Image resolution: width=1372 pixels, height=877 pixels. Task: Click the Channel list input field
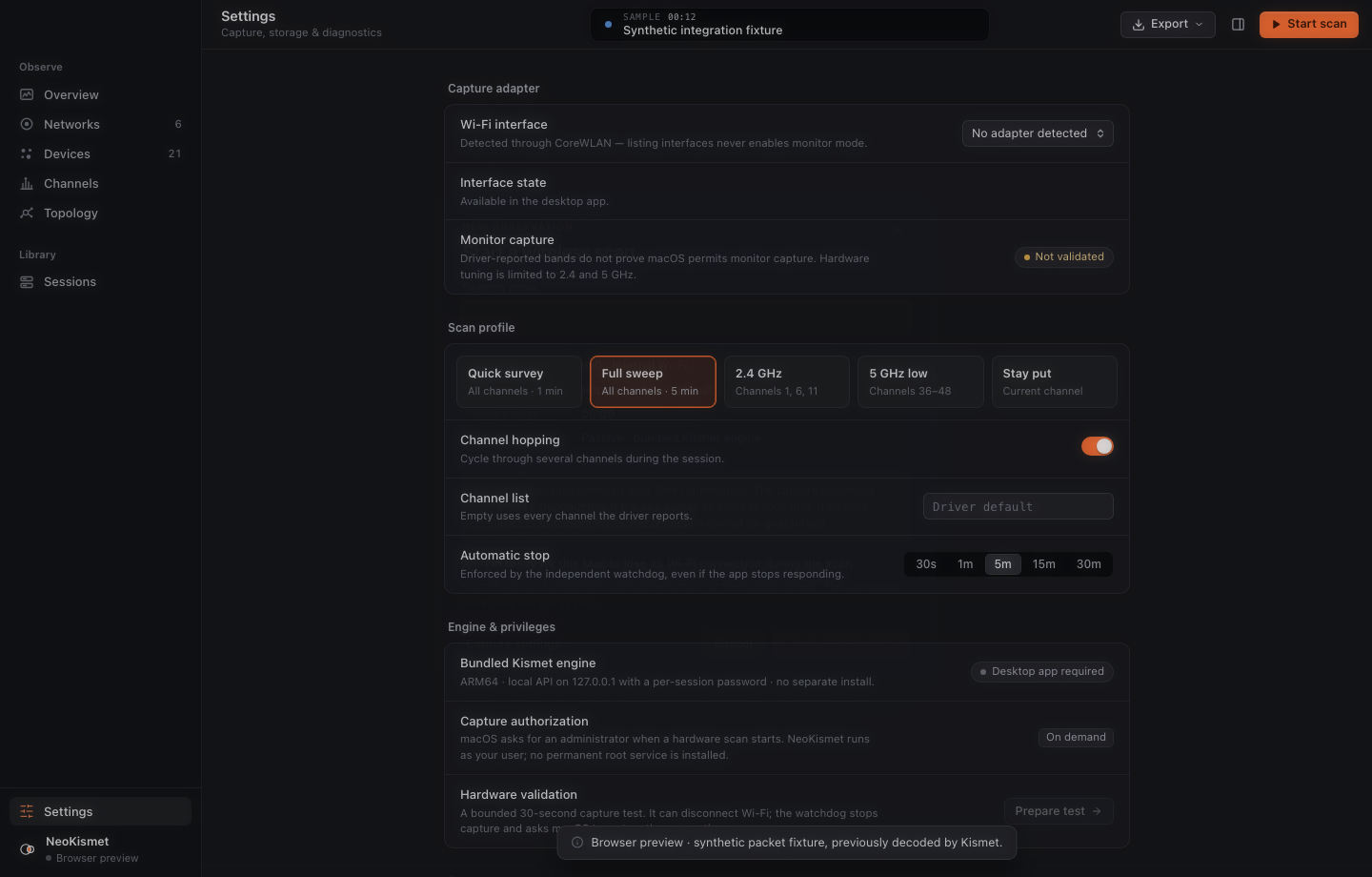coord(1019,507)
